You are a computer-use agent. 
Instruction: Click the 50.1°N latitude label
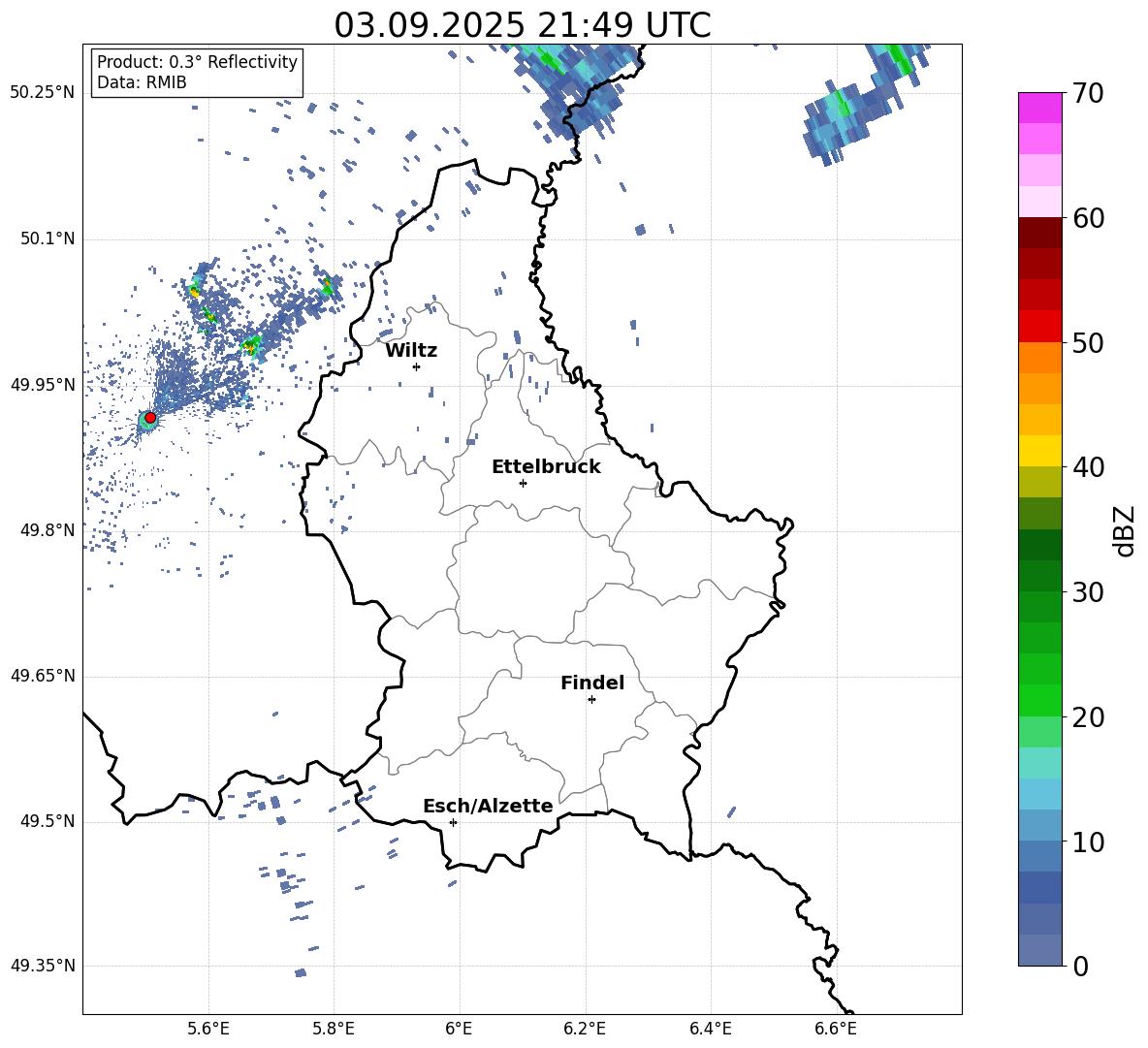point(48,238)
